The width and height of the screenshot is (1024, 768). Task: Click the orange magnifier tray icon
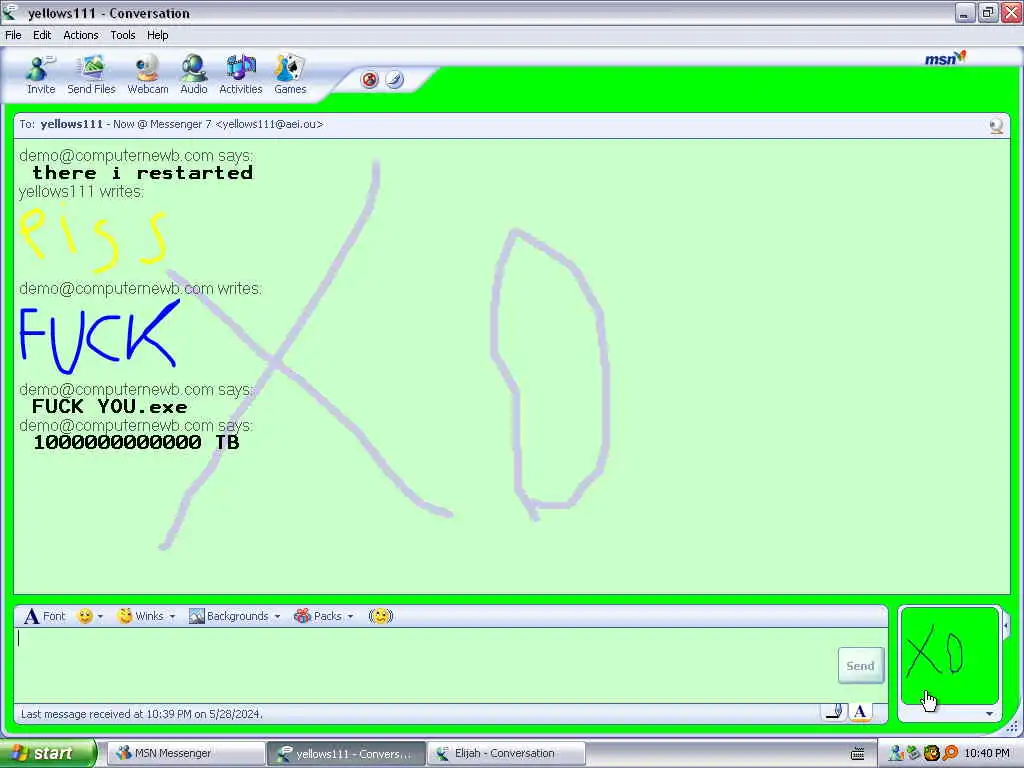(x=950, y=754)
